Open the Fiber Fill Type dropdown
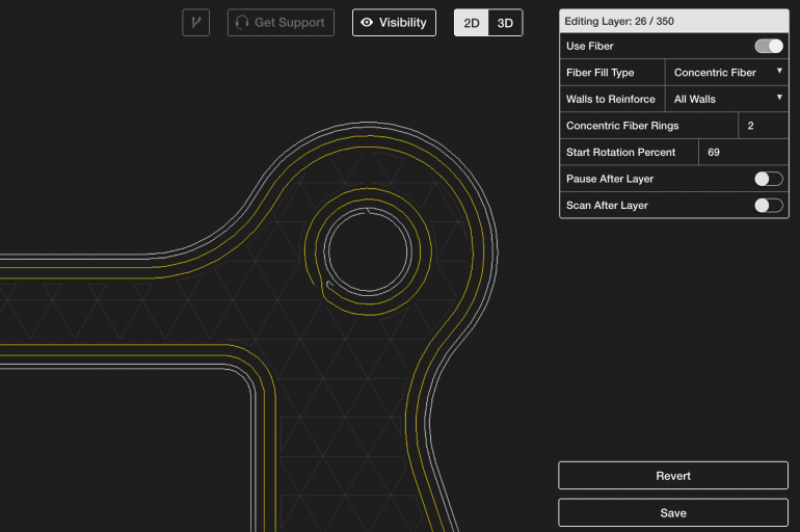800x532 pixels. (x=727, y=72)
